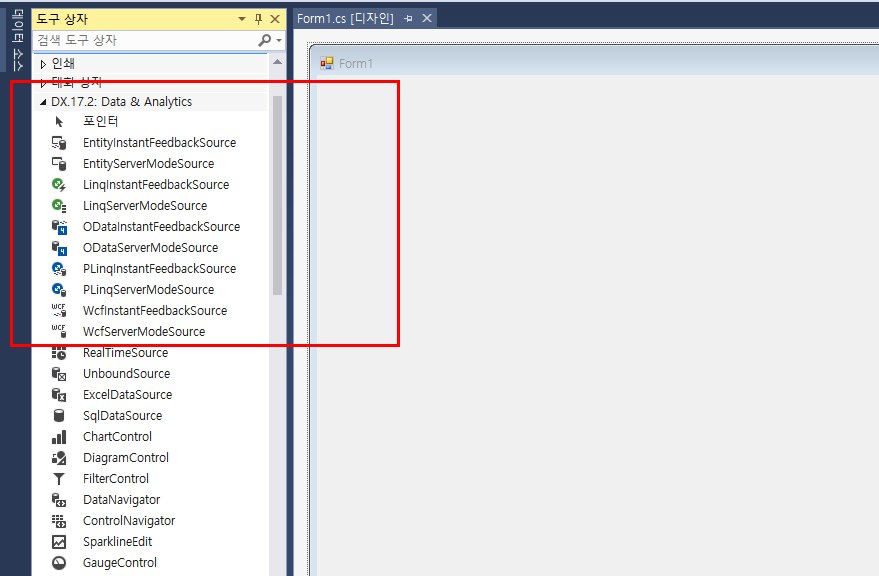Select WcfServerModeSource text label
This screenshot has height=576, width=879.
coord(144,331)
